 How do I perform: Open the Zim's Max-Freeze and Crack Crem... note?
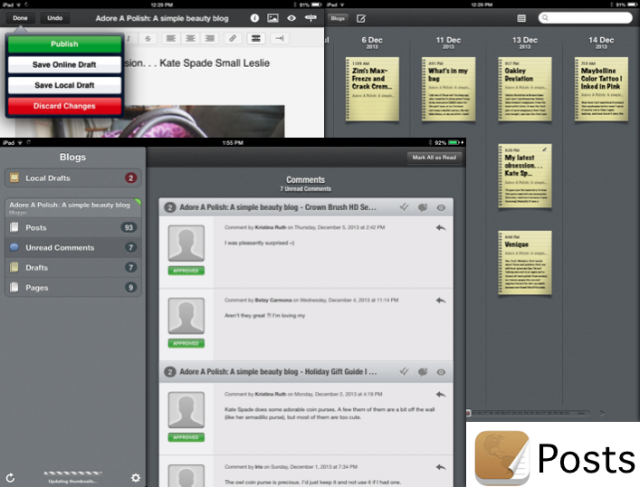click(372, 89)
